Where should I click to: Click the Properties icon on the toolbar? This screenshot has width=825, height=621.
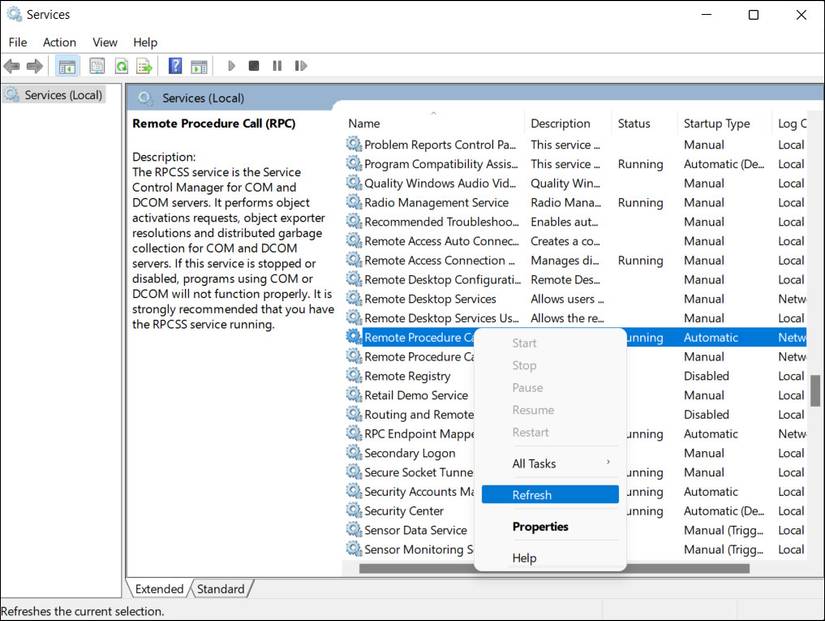96,66
